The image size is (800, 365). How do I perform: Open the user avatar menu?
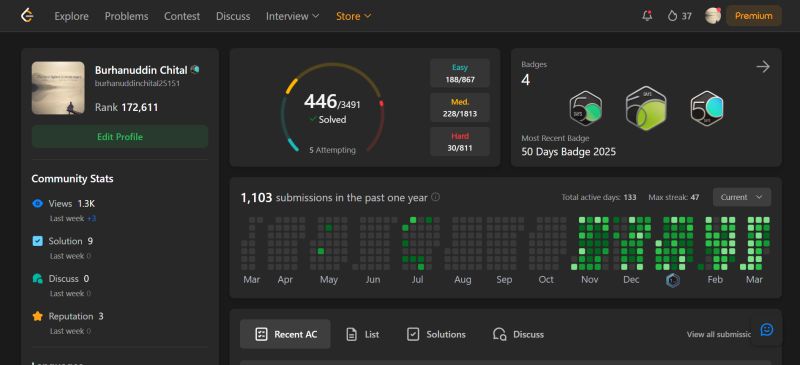713,16
